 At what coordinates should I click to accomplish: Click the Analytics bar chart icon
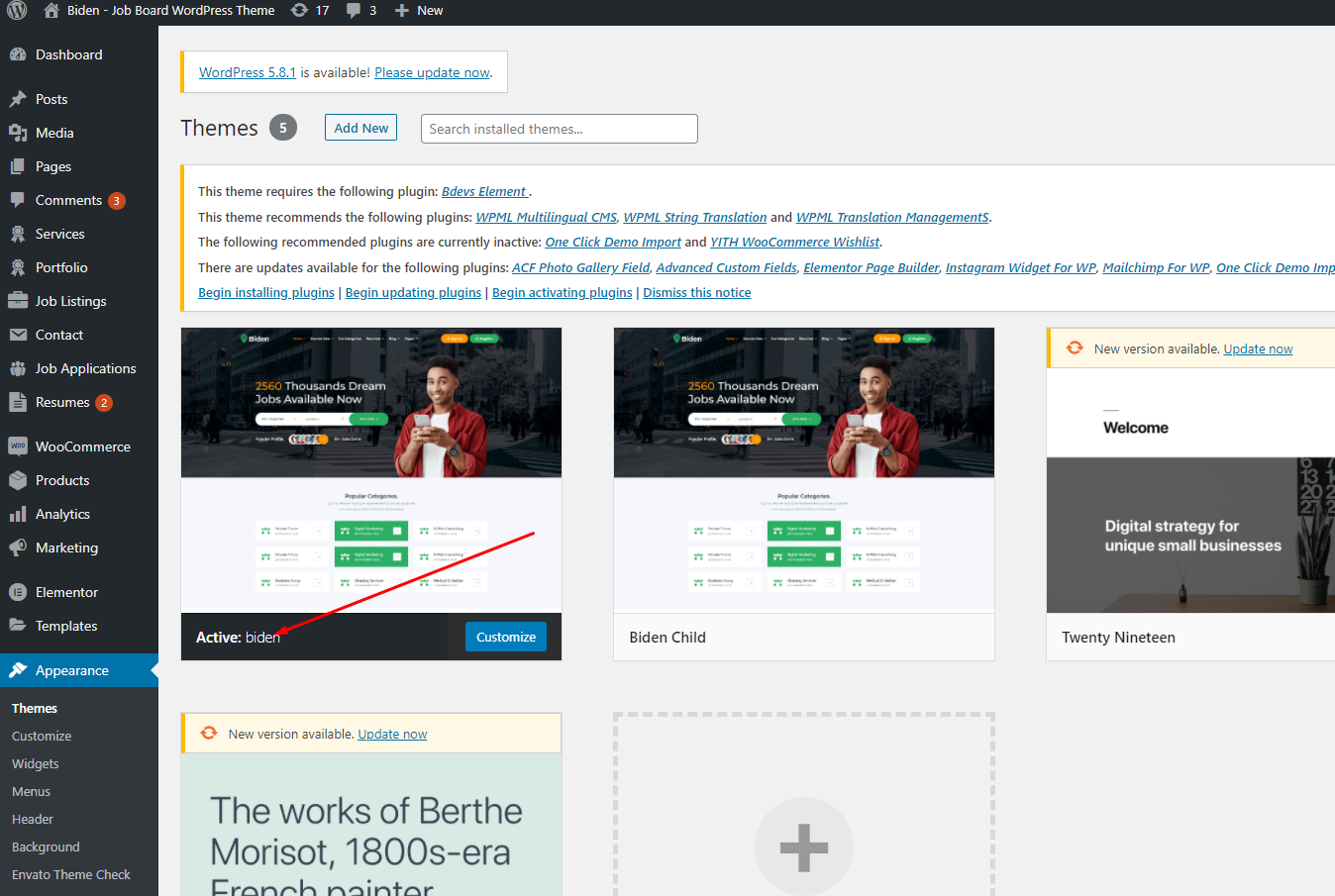(18, 514)
